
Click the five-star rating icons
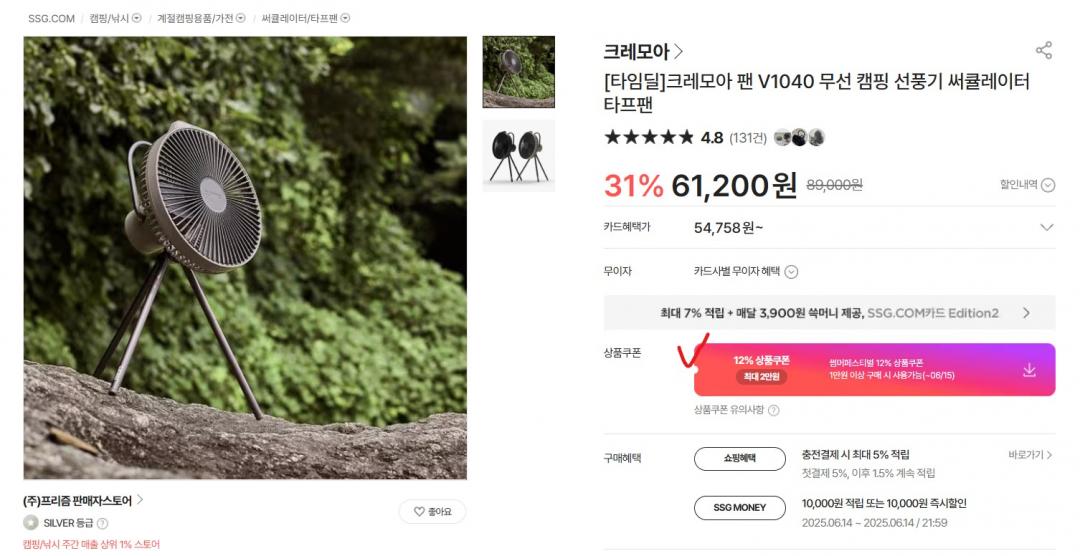[649, 137]
